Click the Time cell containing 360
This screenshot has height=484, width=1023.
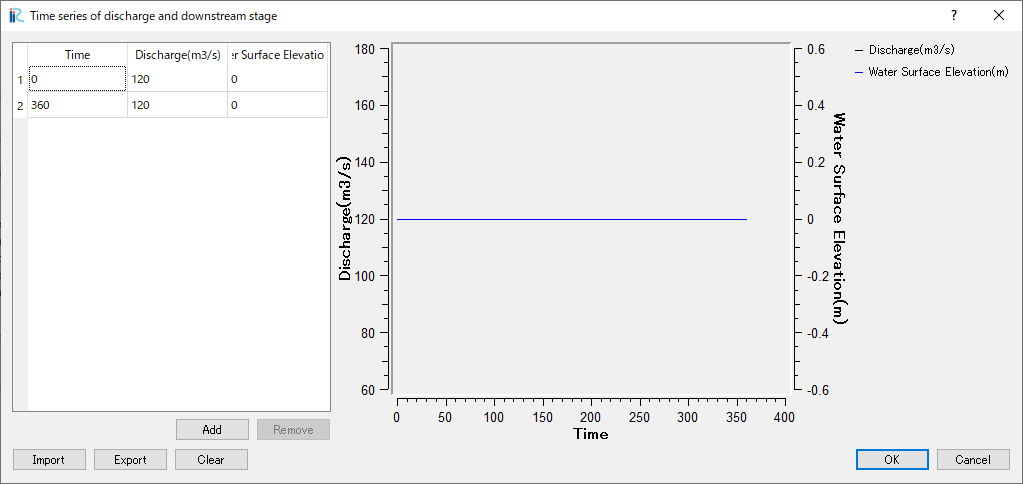pos(78,105)
